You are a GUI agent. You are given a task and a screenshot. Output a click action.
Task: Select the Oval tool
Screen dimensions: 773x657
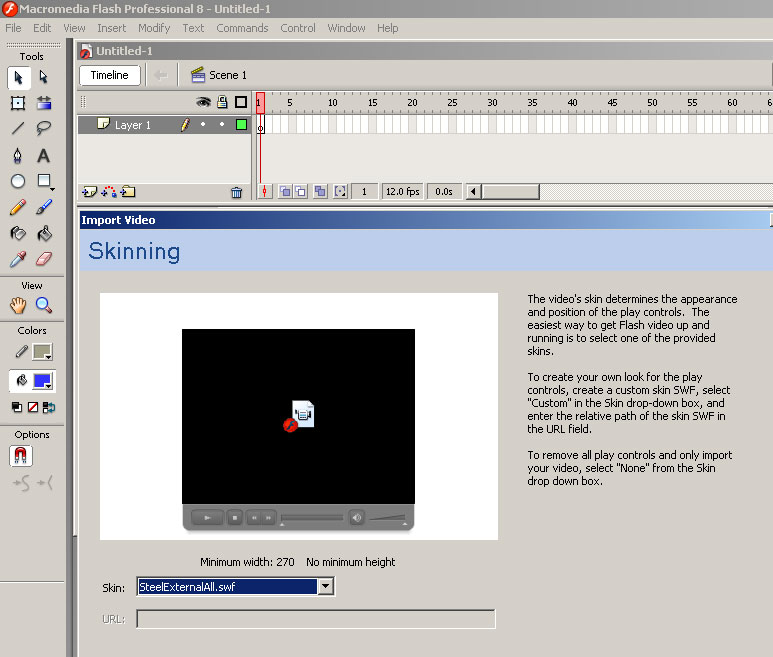(x=18, y=181)
